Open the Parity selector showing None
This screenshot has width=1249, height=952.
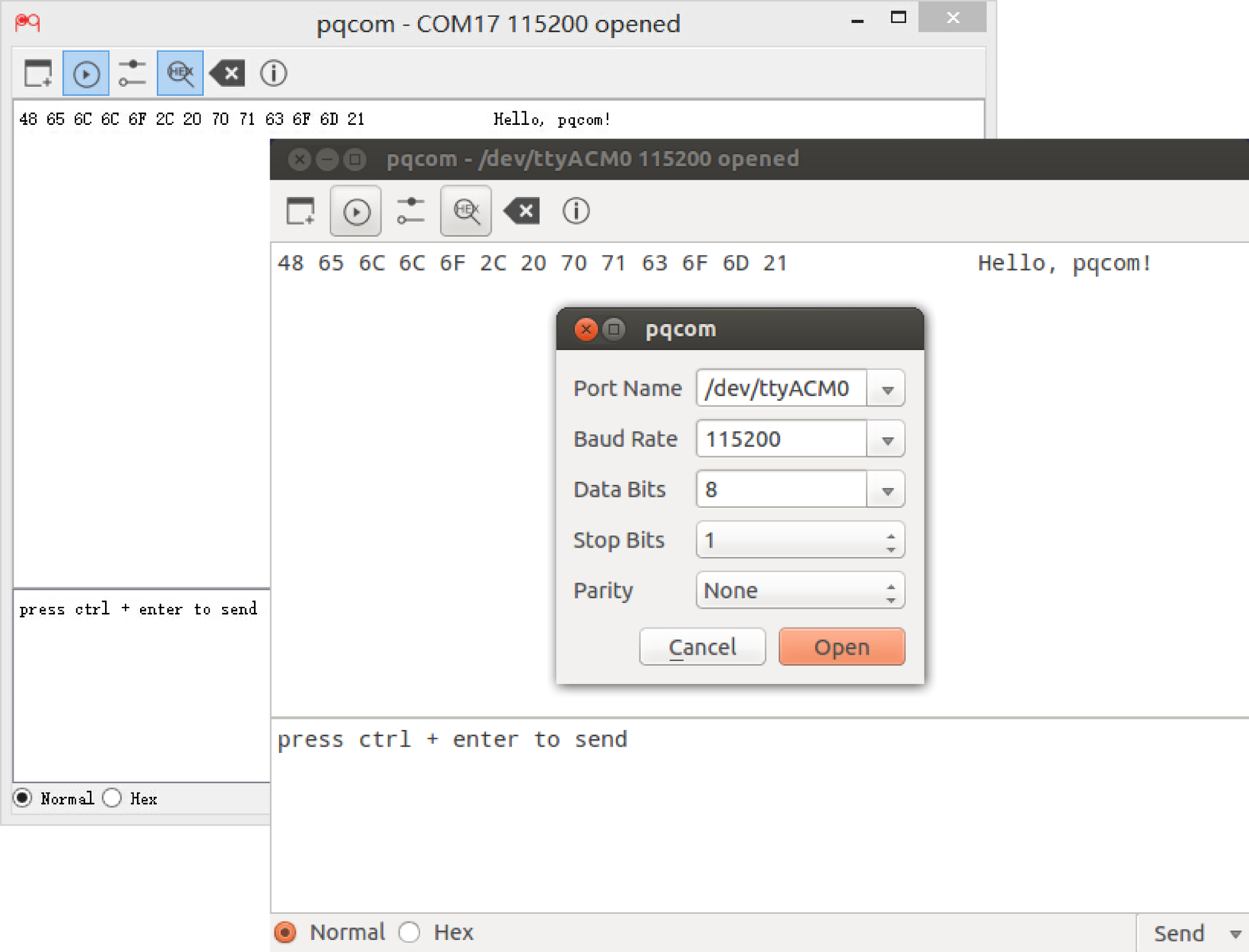(x=800, y=591)
